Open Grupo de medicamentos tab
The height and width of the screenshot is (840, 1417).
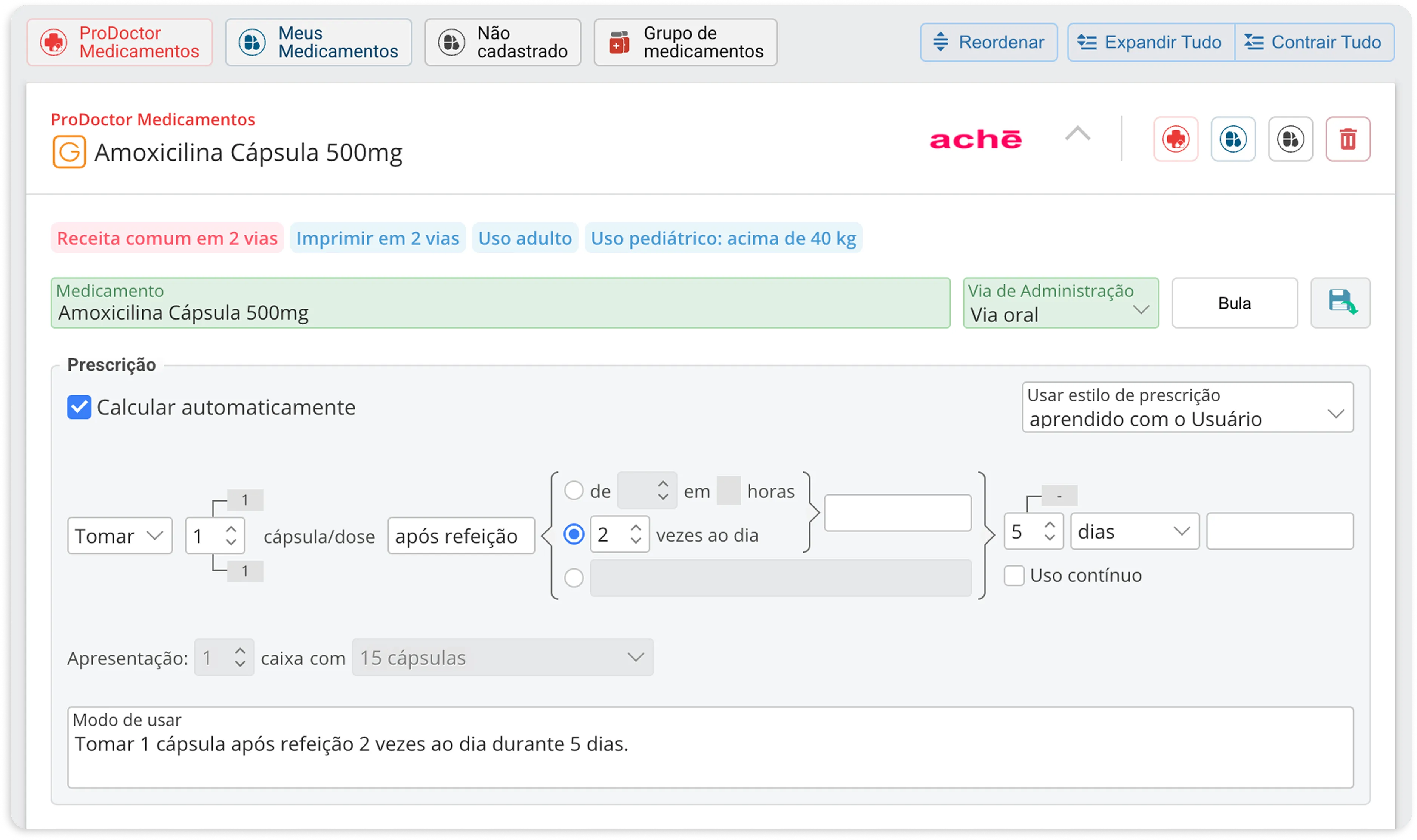click(685, 42)
